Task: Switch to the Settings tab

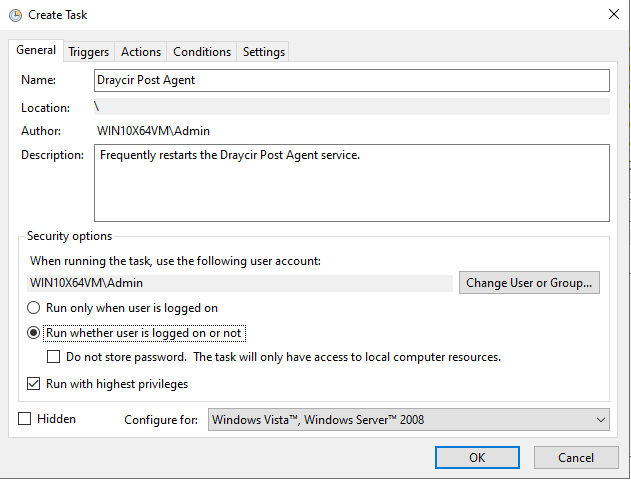Action: (x=264, y=52)
